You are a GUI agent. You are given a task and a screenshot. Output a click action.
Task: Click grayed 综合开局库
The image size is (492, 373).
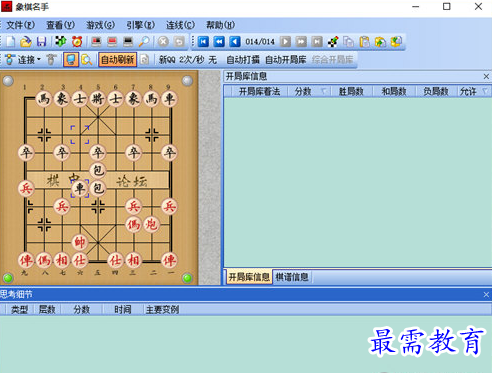pos(332,60)
